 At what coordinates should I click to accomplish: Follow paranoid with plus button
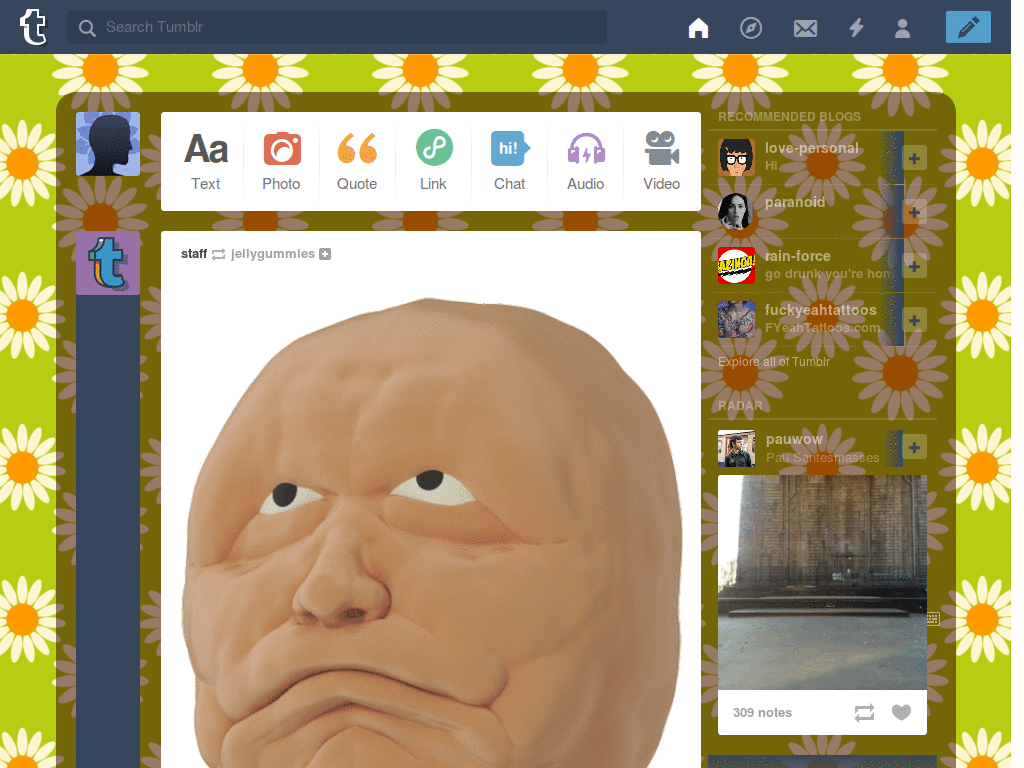tap(914, 212)
